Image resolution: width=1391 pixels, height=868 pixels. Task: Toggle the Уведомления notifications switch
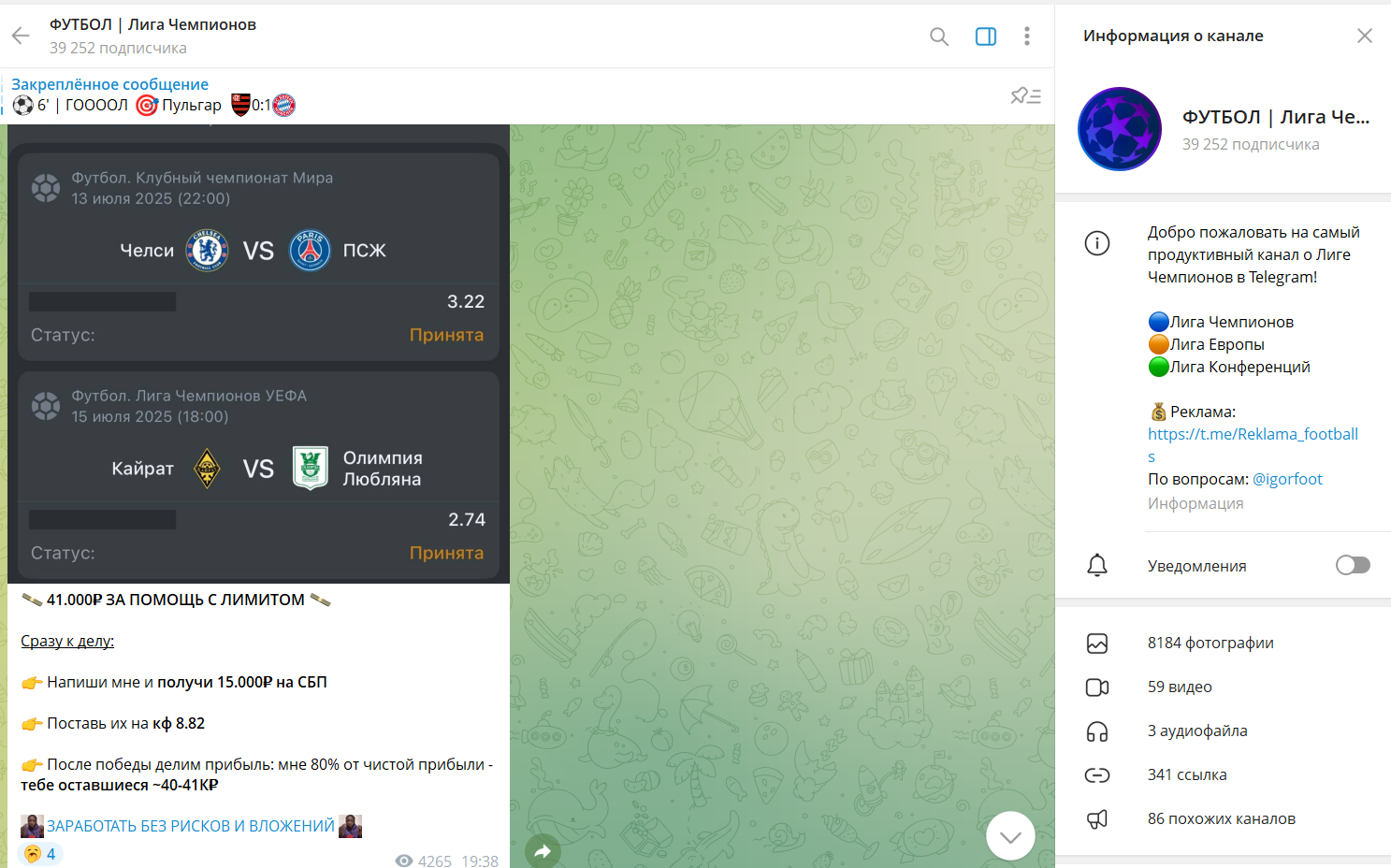tap(1353, 565)
